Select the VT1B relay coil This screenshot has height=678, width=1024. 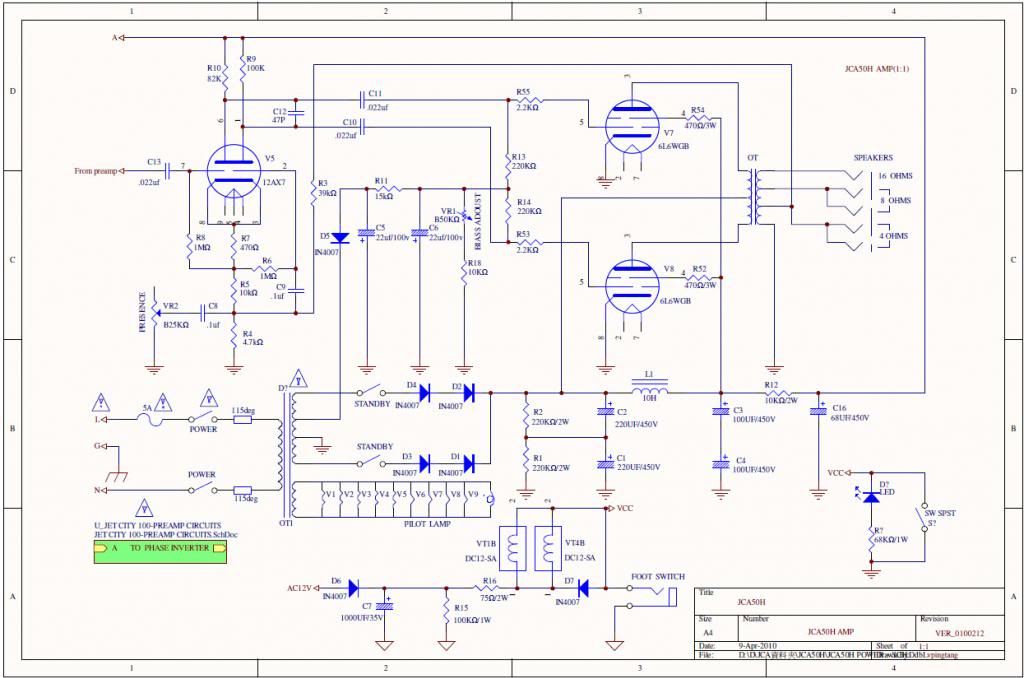(513, 548)
